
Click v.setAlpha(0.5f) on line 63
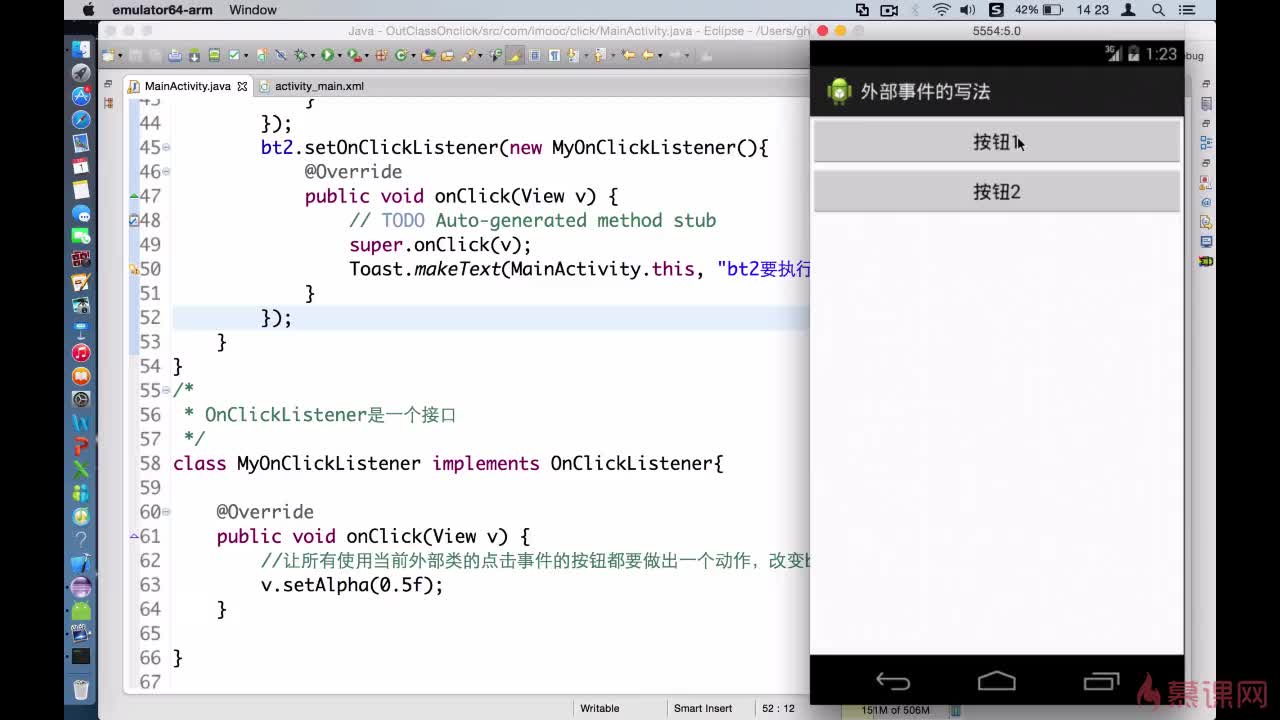click(x=352, y=585)
